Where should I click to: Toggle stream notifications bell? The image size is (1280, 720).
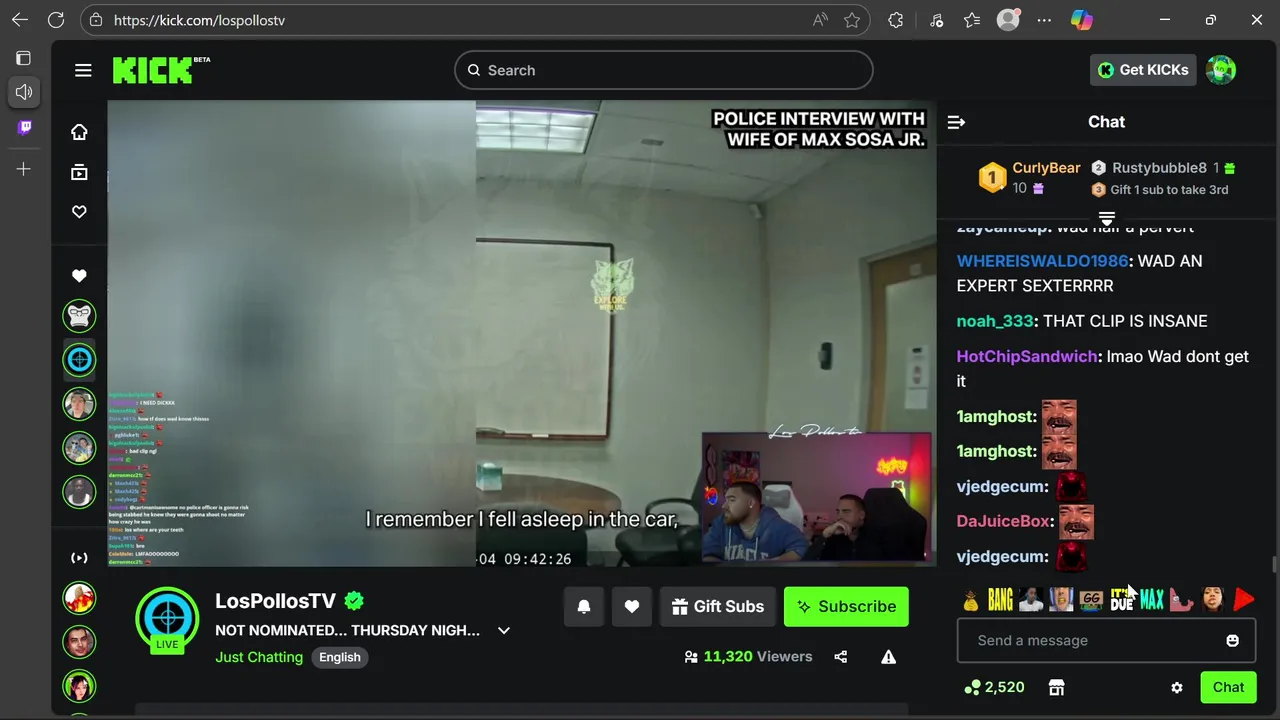click(x=584, y=607)
